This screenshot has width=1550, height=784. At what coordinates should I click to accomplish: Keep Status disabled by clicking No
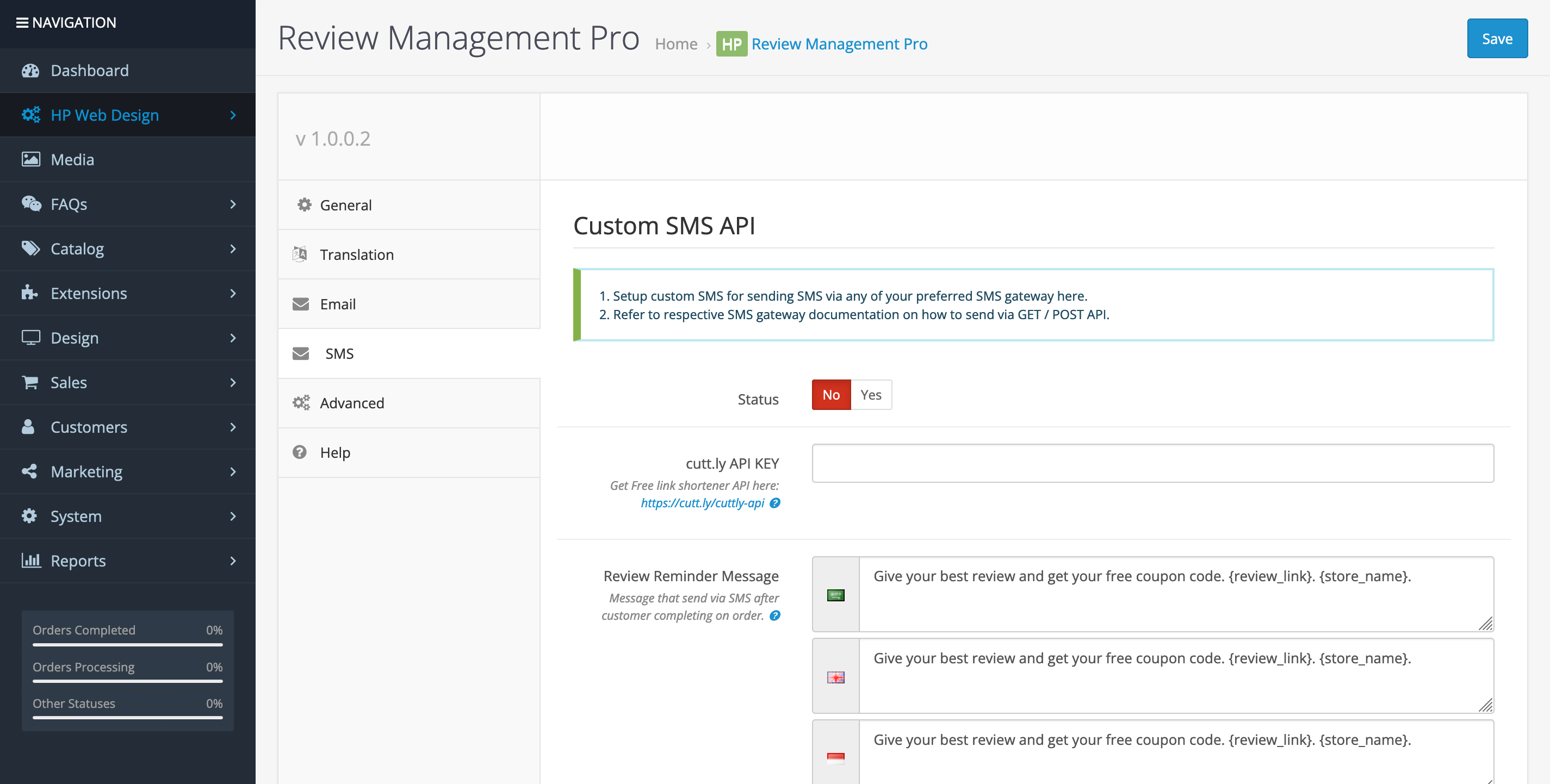pos(831,395)
